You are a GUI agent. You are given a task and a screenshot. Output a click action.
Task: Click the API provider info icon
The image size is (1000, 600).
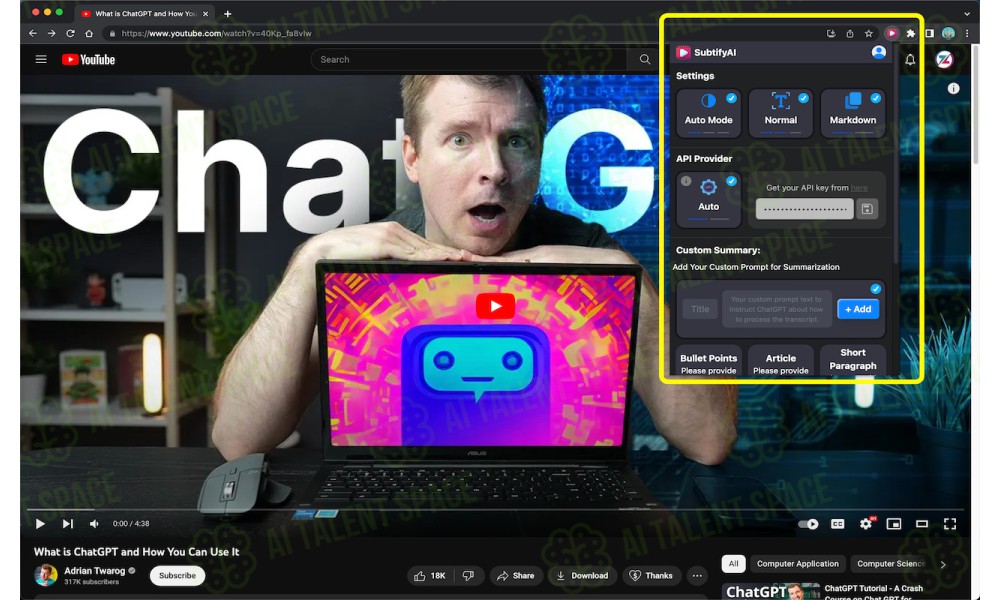(x=686, y=181)
